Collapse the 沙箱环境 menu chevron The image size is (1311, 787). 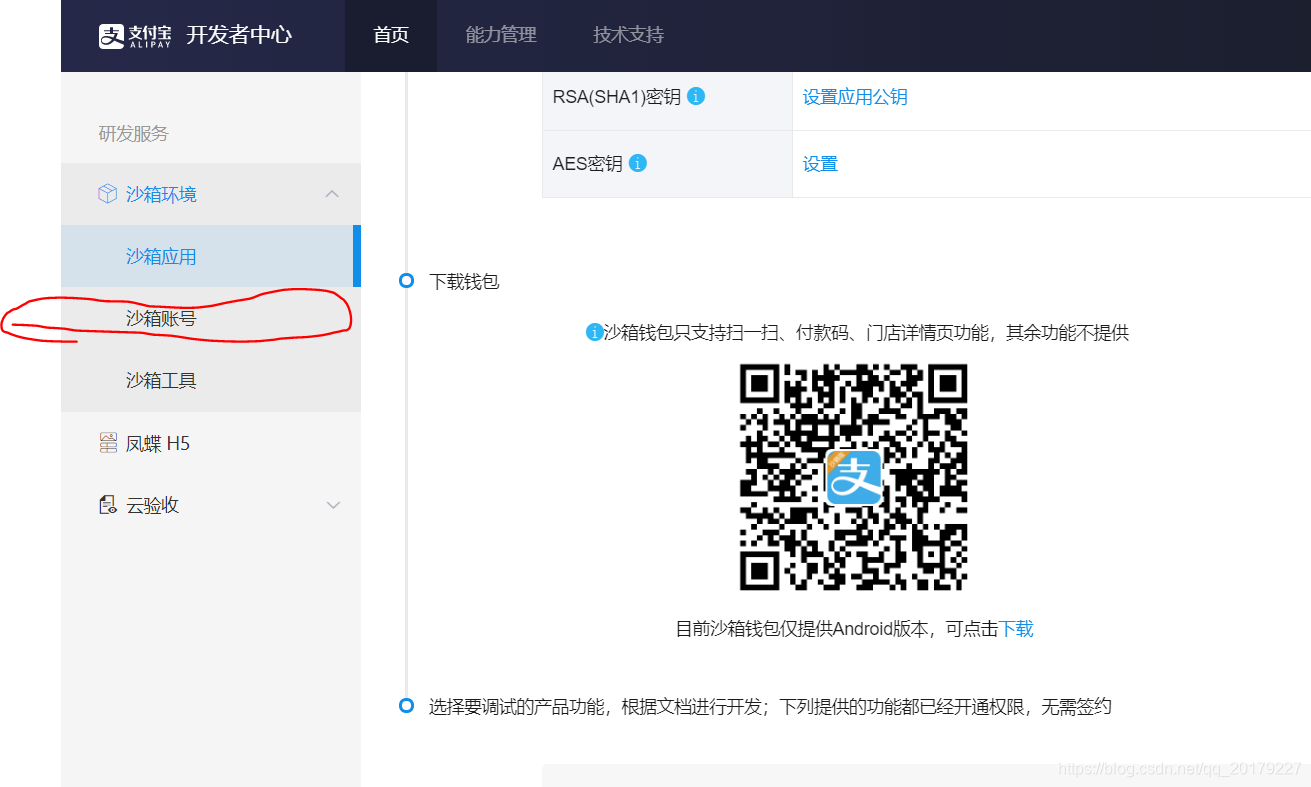point(333,194)
